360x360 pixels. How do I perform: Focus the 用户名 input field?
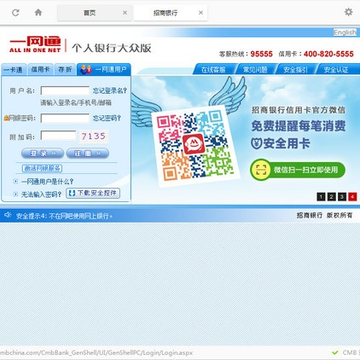pyautogui.click(x=65, y=91)
